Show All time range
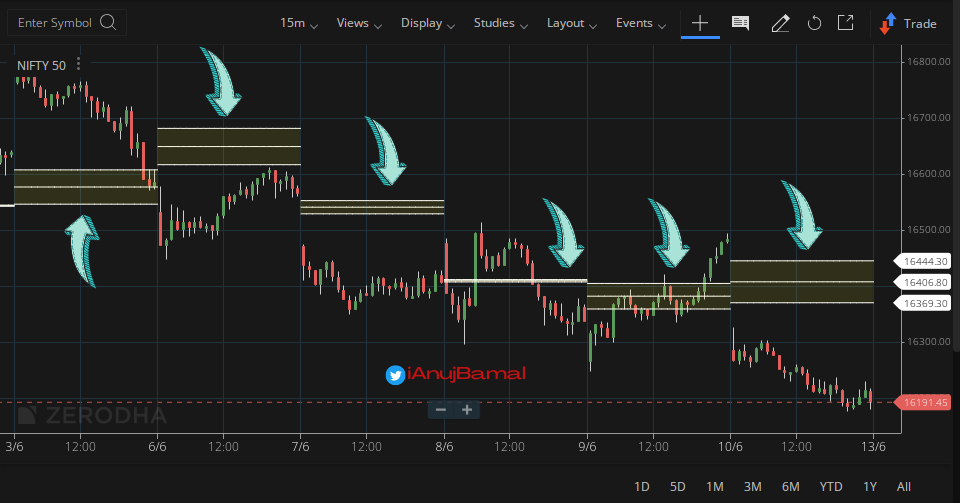This screenshot has width=960, height=503. (904, 486)
